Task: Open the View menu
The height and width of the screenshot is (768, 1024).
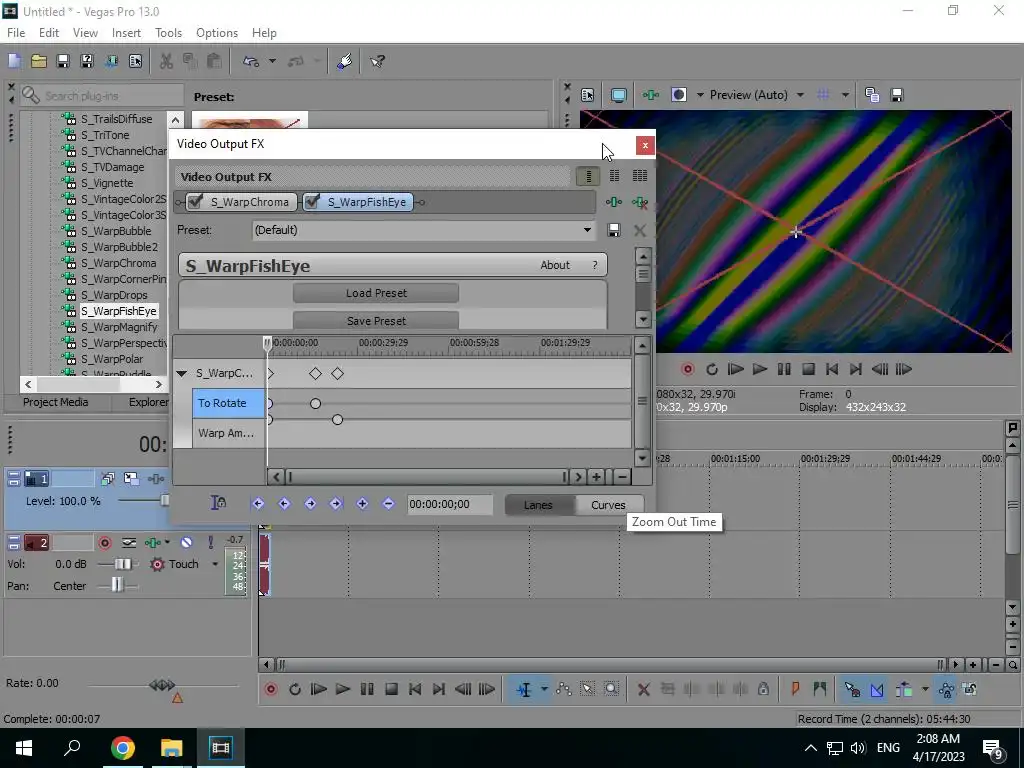Action: (85, 33)
